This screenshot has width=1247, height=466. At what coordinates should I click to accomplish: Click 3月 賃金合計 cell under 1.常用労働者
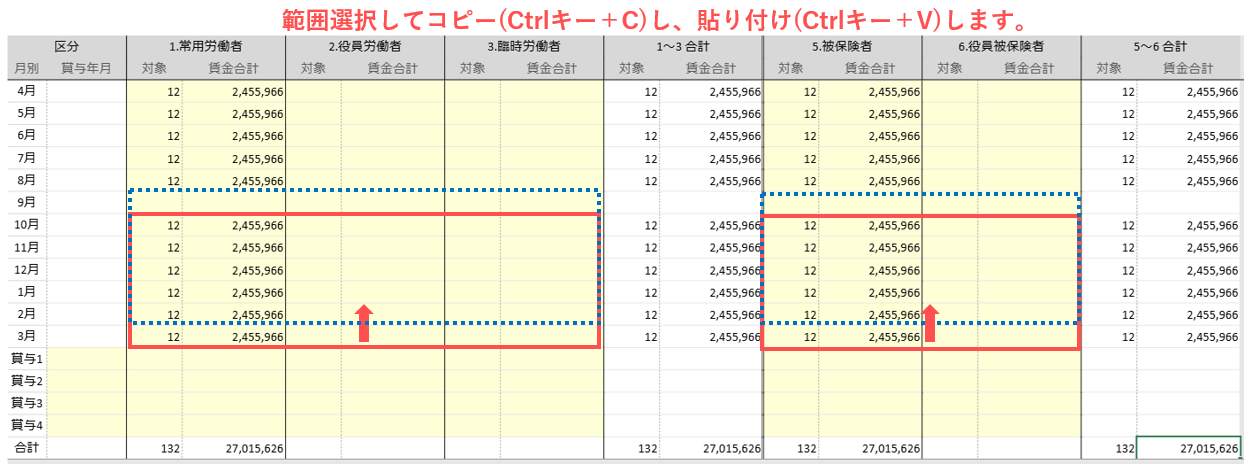pos(234,338)
